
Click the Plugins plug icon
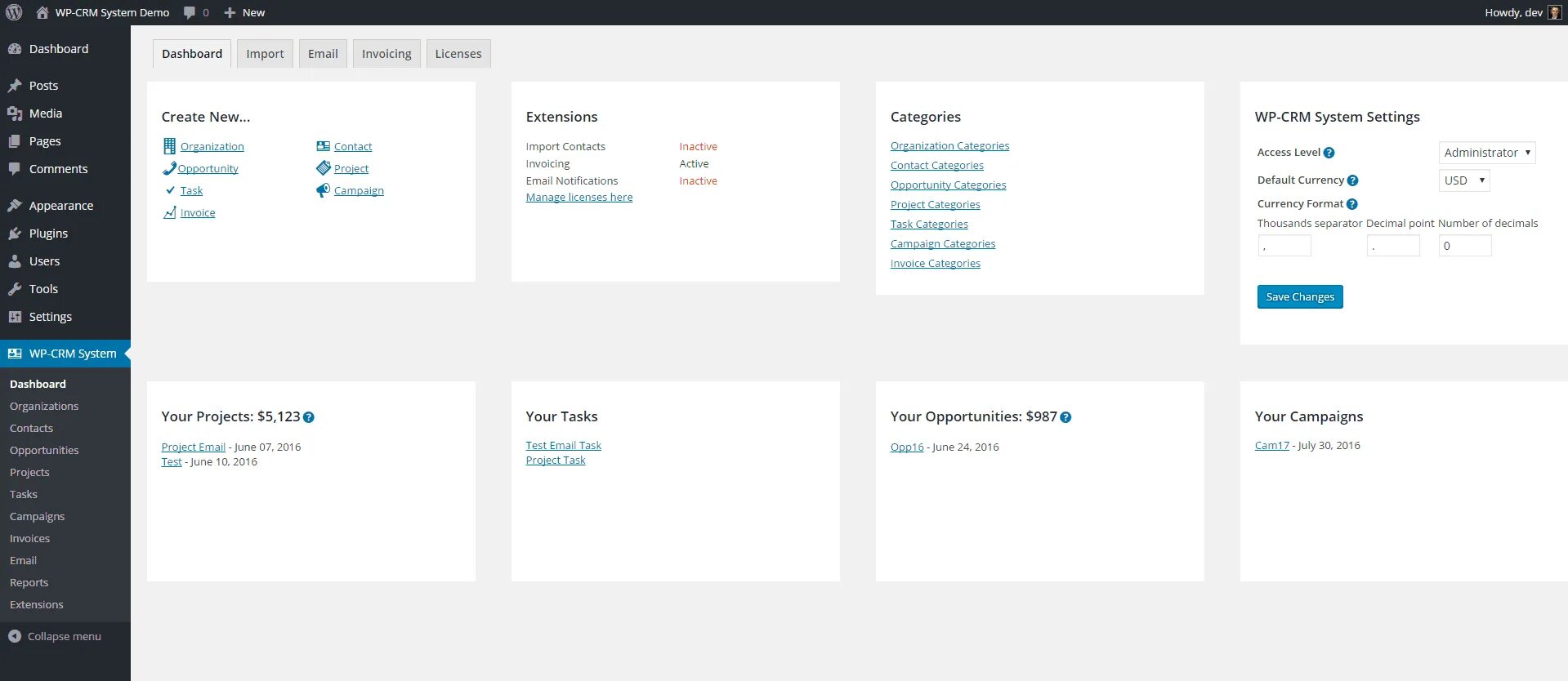coord(15,234)
